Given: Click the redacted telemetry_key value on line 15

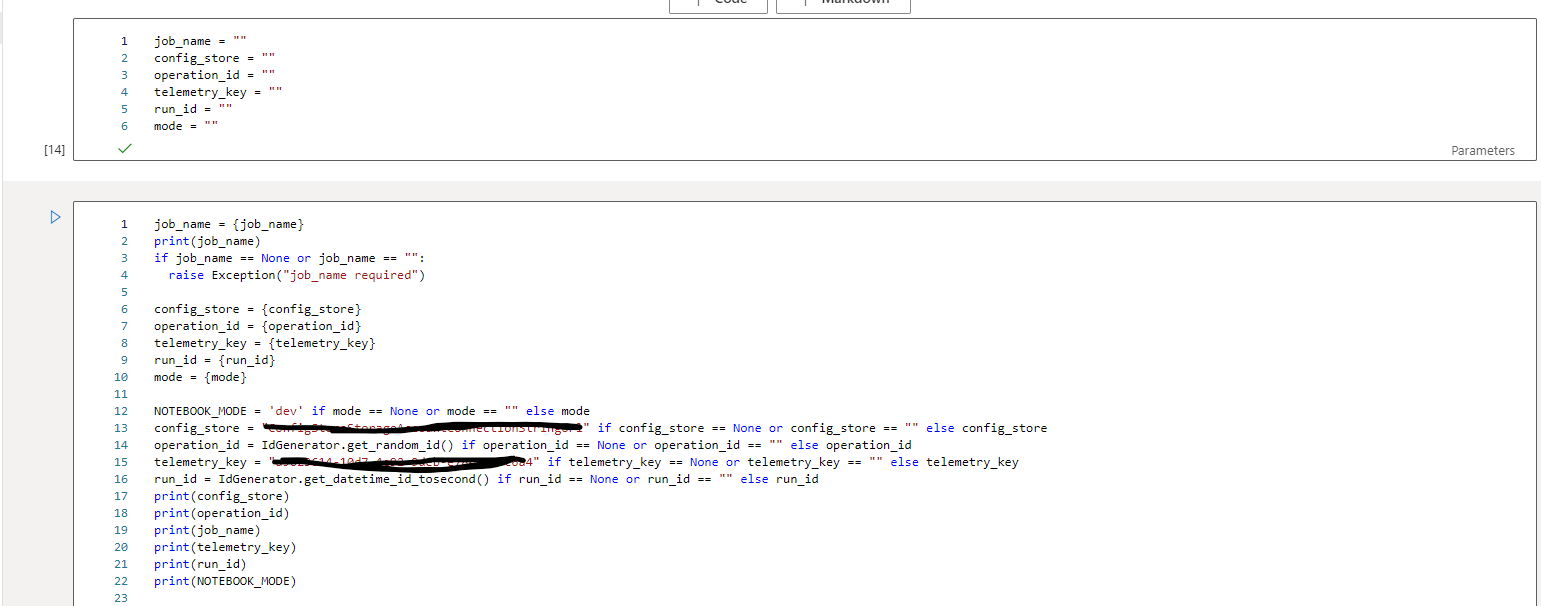Looking at the screenshot, I should tap(400, 461).
